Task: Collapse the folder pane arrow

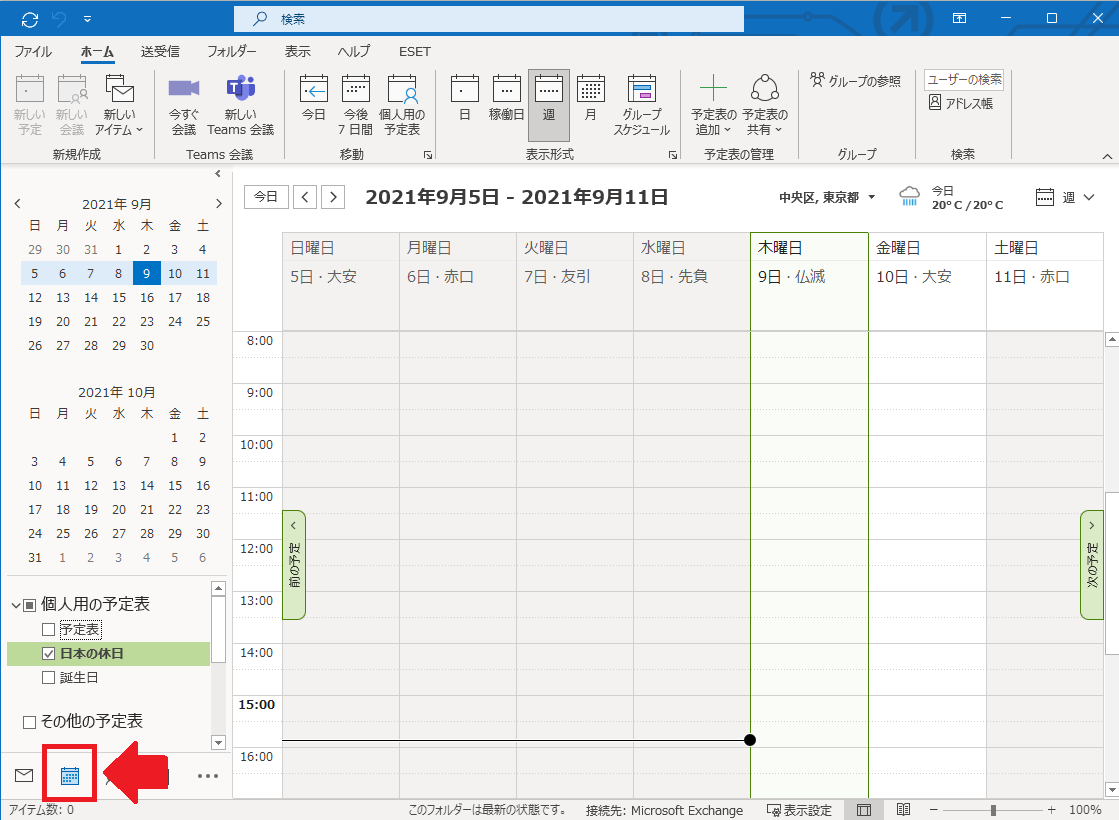Action: 218,173
